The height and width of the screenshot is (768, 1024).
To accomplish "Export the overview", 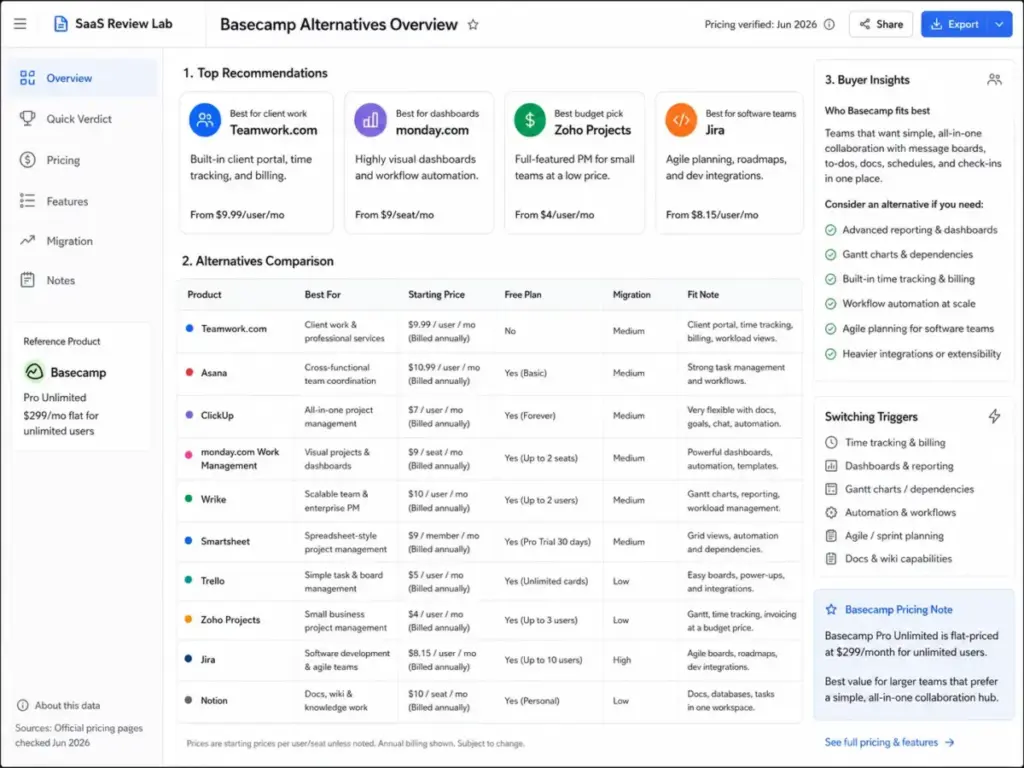I will 954,24.
